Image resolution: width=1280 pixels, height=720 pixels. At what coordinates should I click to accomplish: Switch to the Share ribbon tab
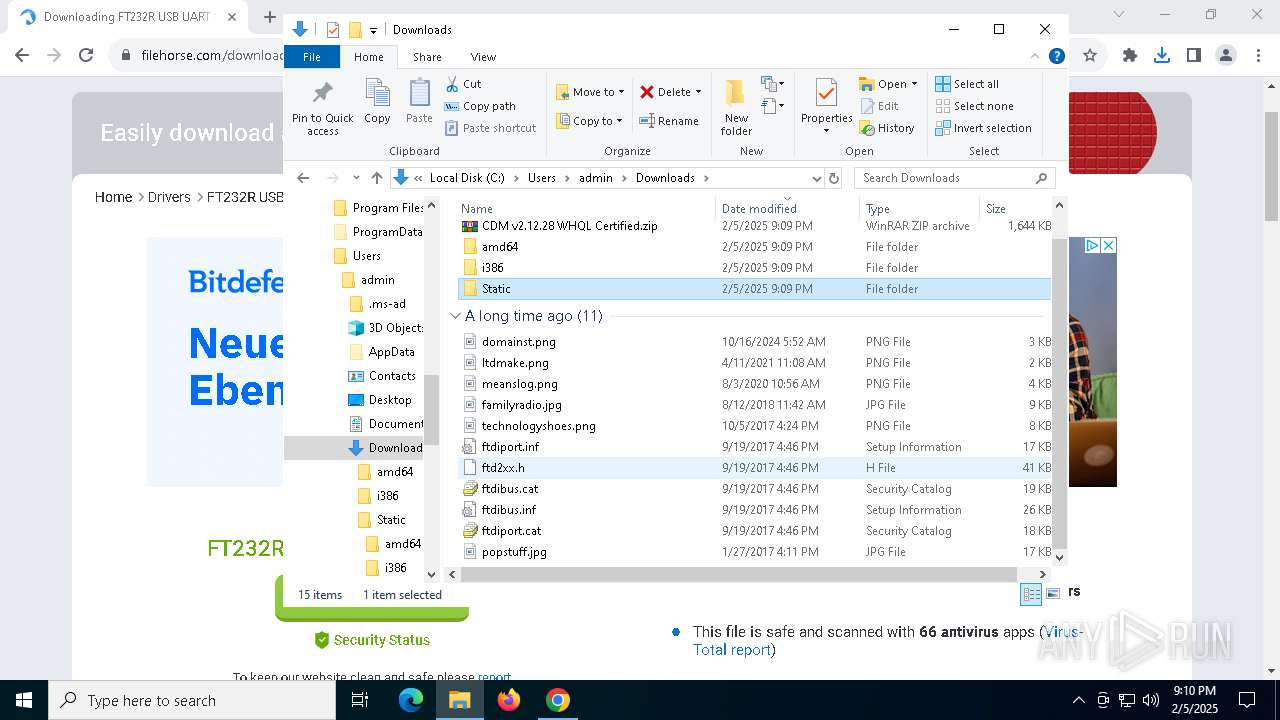click(x=427, y=57)
